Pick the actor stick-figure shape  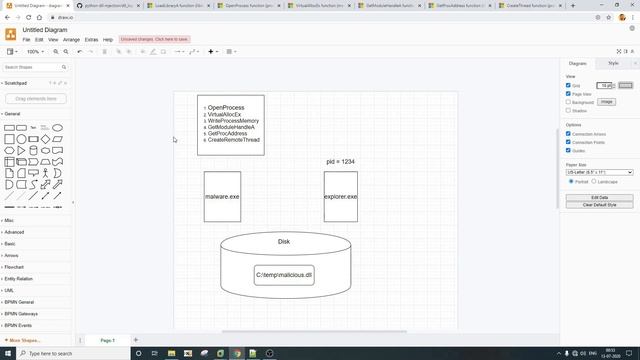(45, 173)
